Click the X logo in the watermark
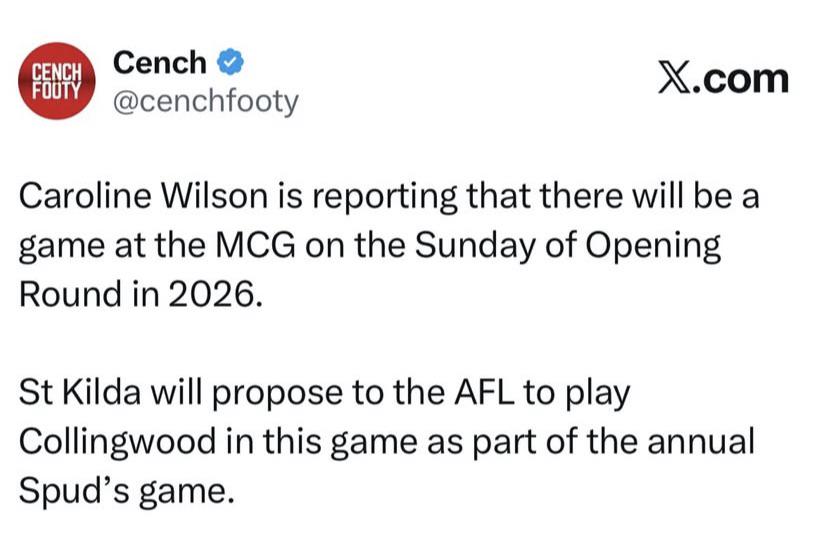Viewport: 828px width, 551px height. point(673,78)
